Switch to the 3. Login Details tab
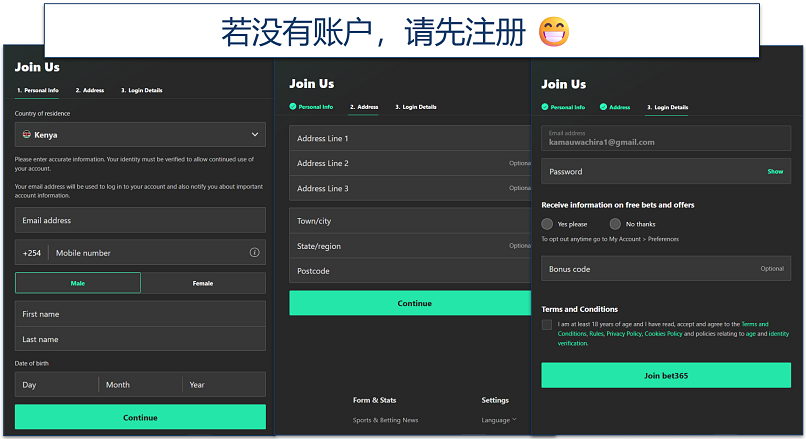 pyautogui.click(x=141, y=91)
